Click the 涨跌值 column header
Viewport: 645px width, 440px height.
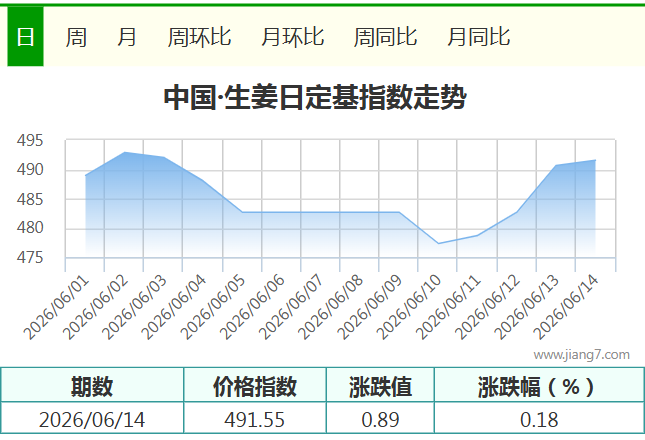[x=380, y=386]
